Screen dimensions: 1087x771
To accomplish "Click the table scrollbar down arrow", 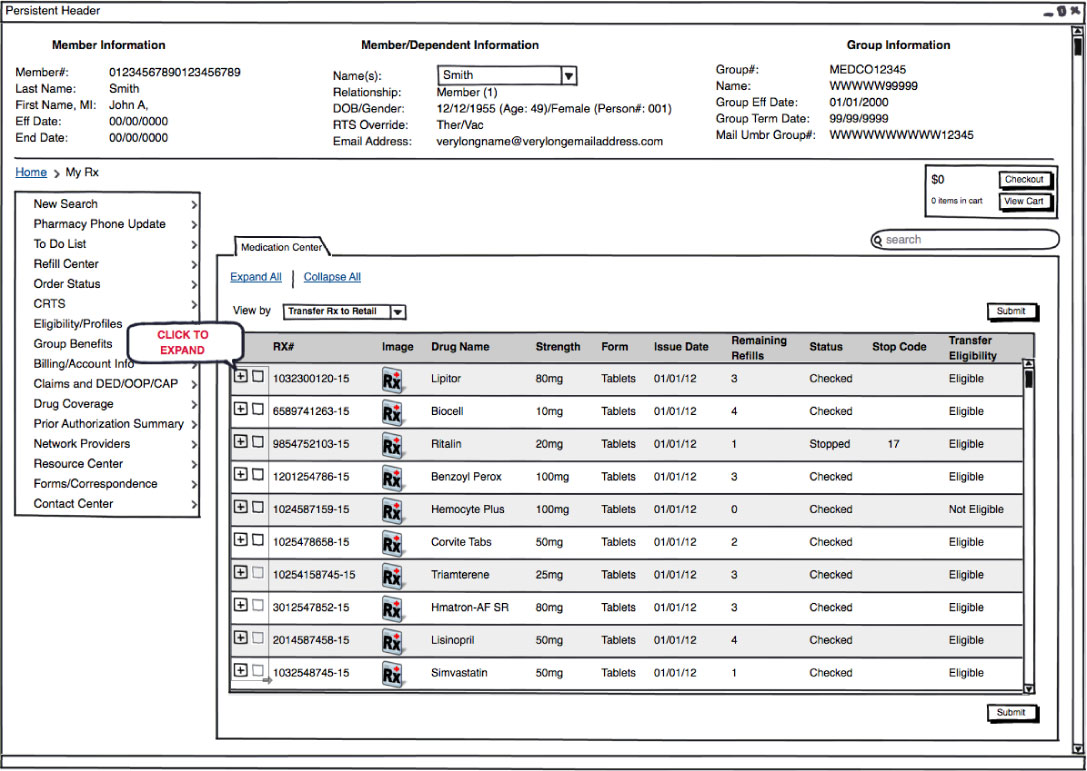I will (x=1029, y=689).
